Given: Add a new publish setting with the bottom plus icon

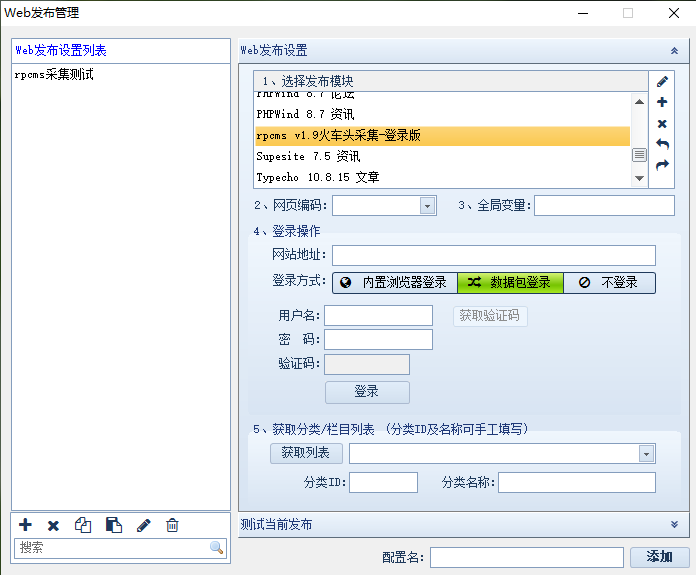Looking at the screenshot, I should (25, 525).
